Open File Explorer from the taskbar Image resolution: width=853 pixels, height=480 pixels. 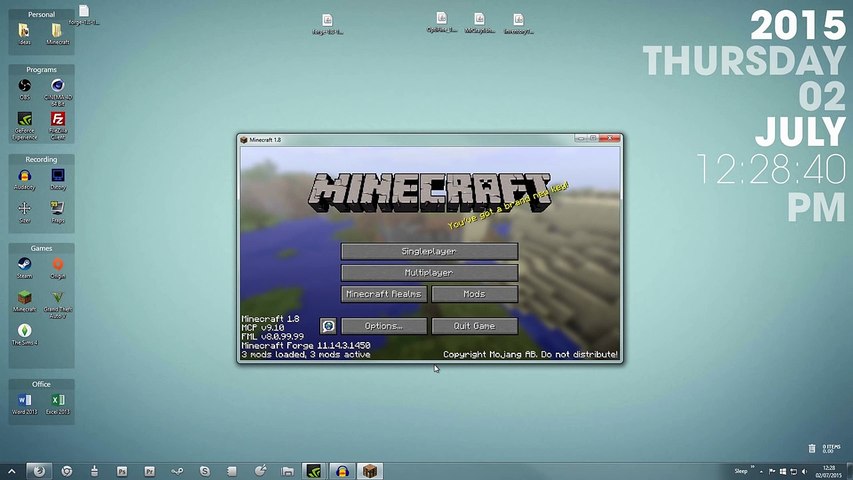coord(287,471)
